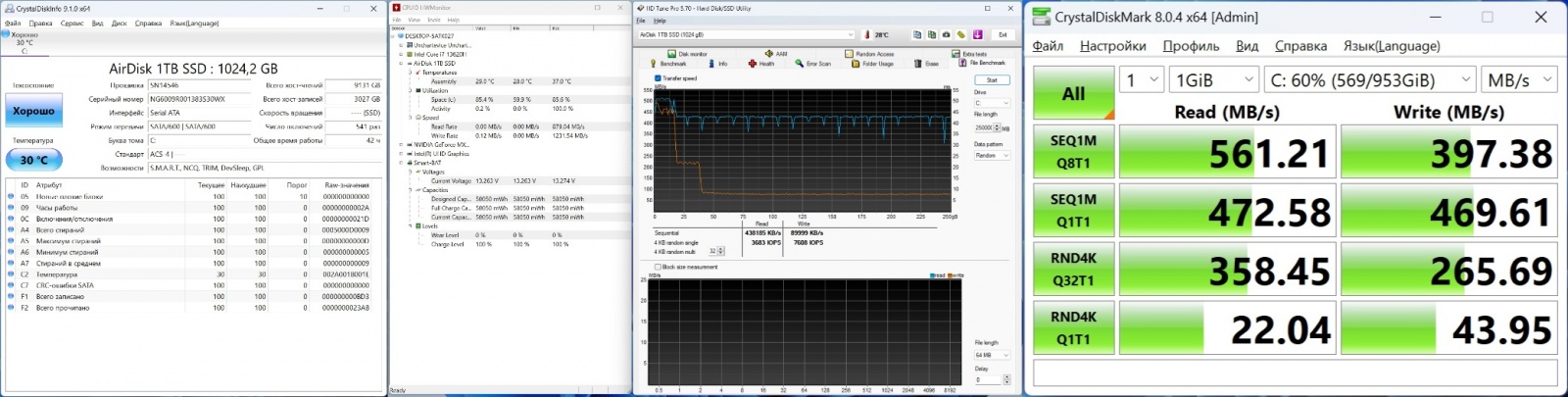The width and height of the screenshot is (1568, 397).
Task: Click HD Tune Exit button
Action: pyautogui.click(x=1003, y=34)
